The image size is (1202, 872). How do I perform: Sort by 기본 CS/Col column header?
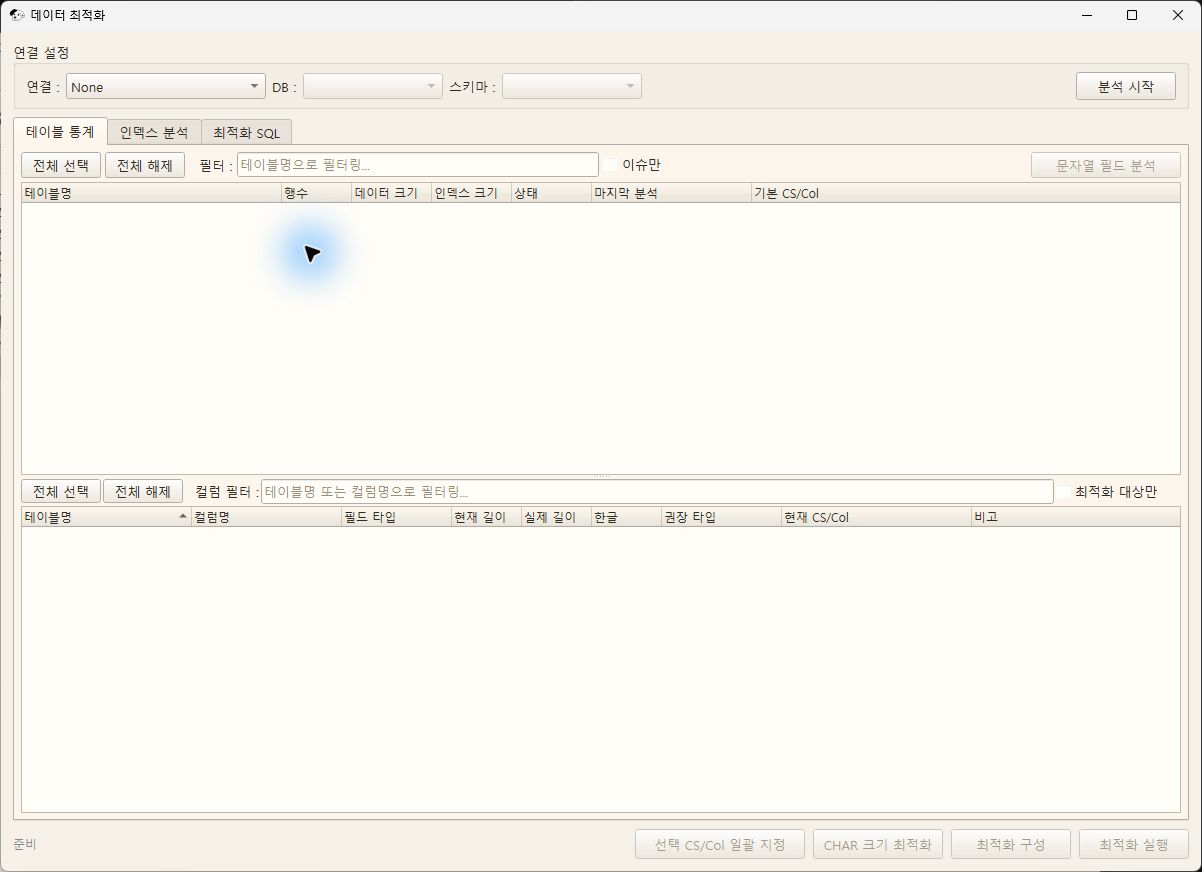pyautogui.click(x=965, y=193)
